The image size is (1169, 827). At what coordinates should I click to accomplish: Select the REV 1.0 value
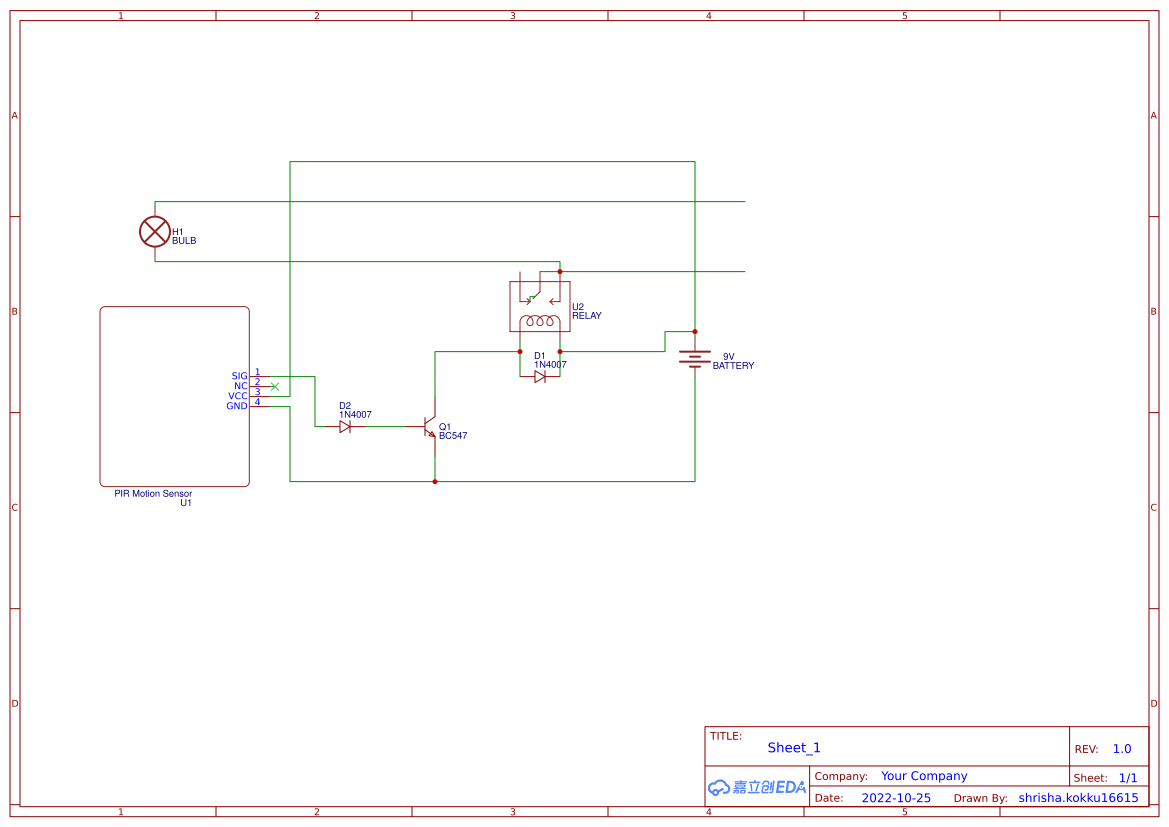click(x=1120, y=747)
